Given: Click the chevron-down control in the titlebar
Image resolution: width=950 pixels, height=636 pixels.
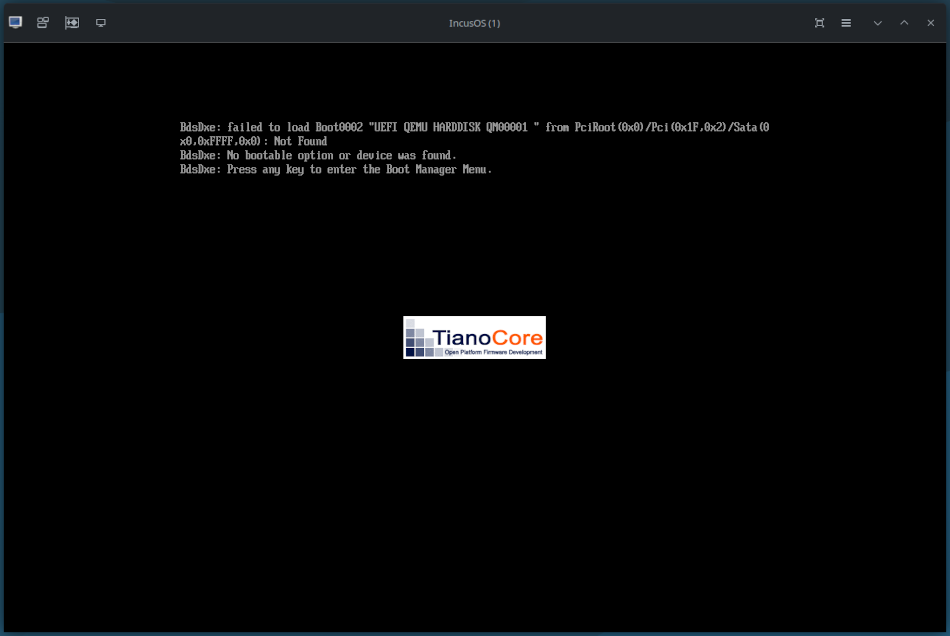Looking at the screenshot, I should (x=877, y=22).
